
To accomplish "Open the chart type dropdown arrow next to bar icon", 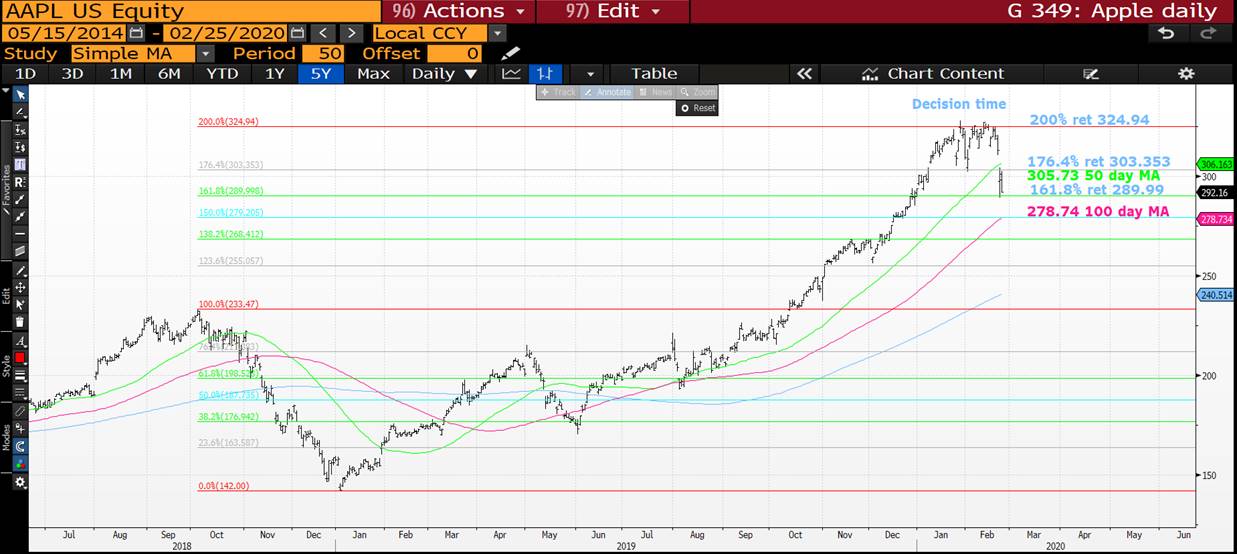I will click(590, 73).
